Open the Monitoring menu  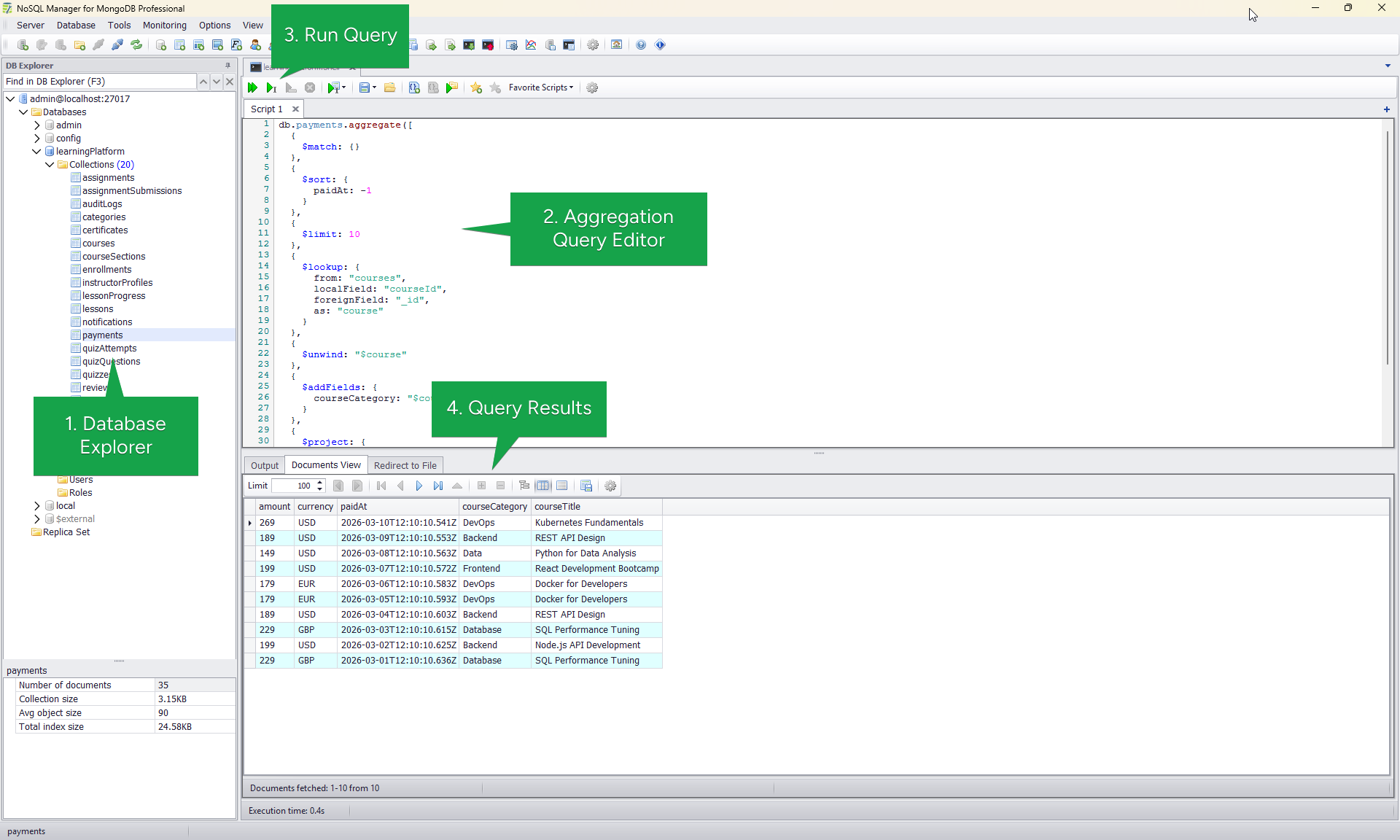click(x=164, y=26)
